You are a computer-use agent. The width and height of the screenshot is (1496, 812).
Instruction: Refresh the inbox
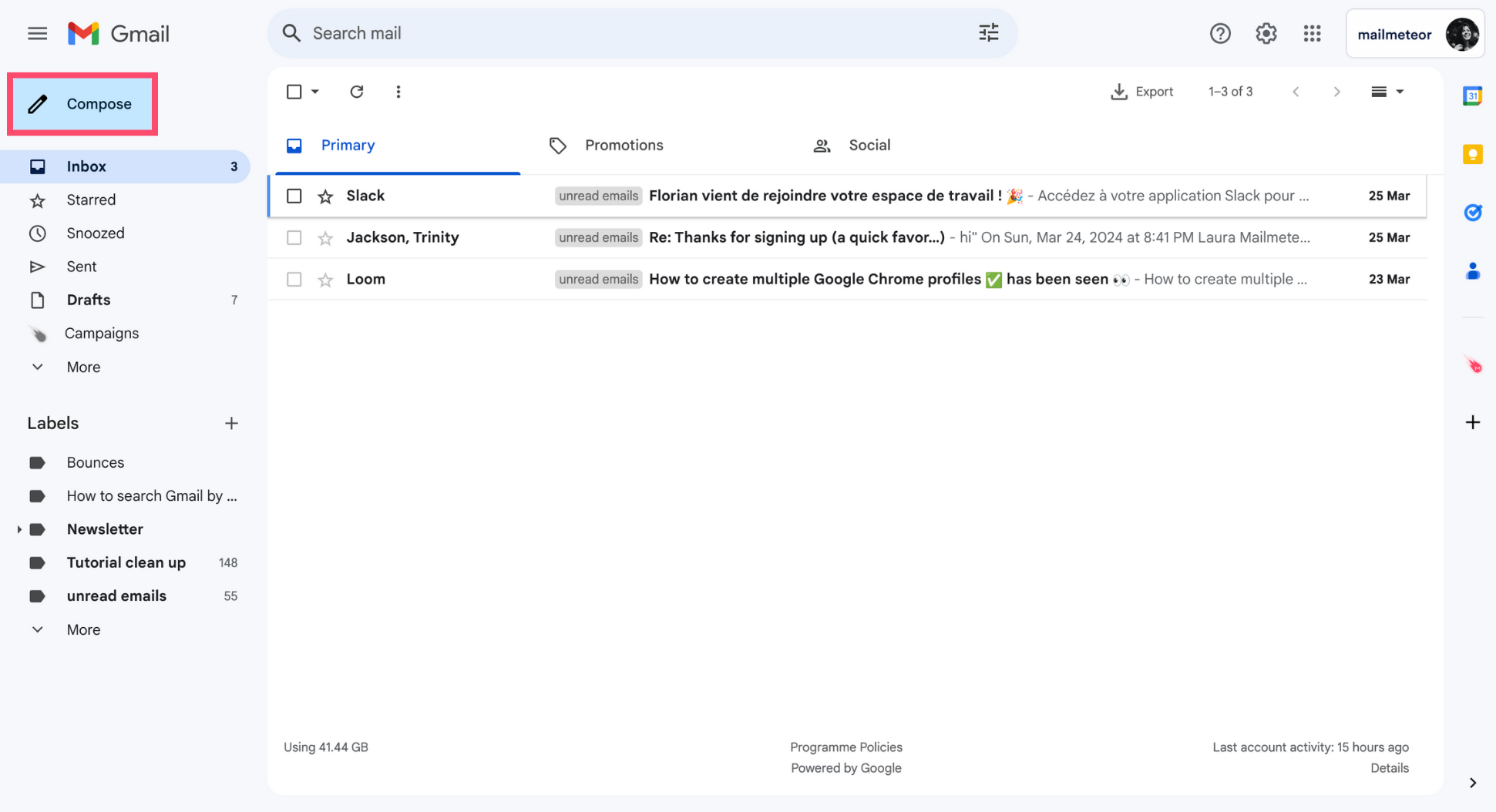(x=356, y=92)
